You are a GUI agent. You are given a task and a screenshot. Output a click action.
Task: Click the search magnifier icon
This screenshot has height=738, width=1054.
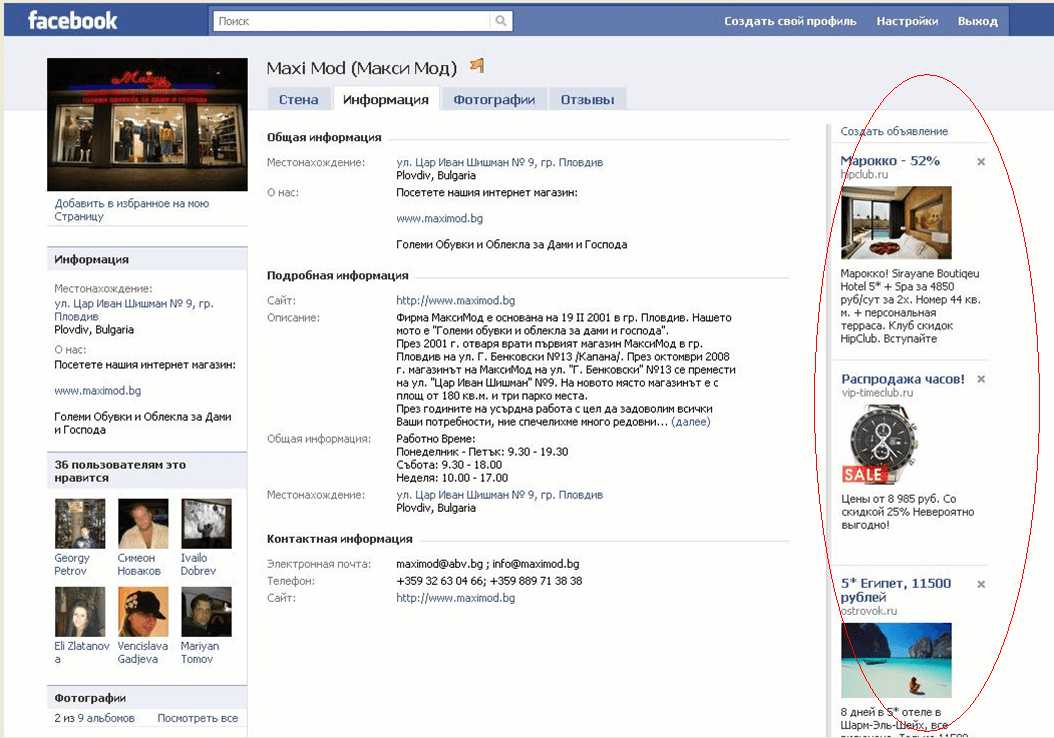pos(501,21)
